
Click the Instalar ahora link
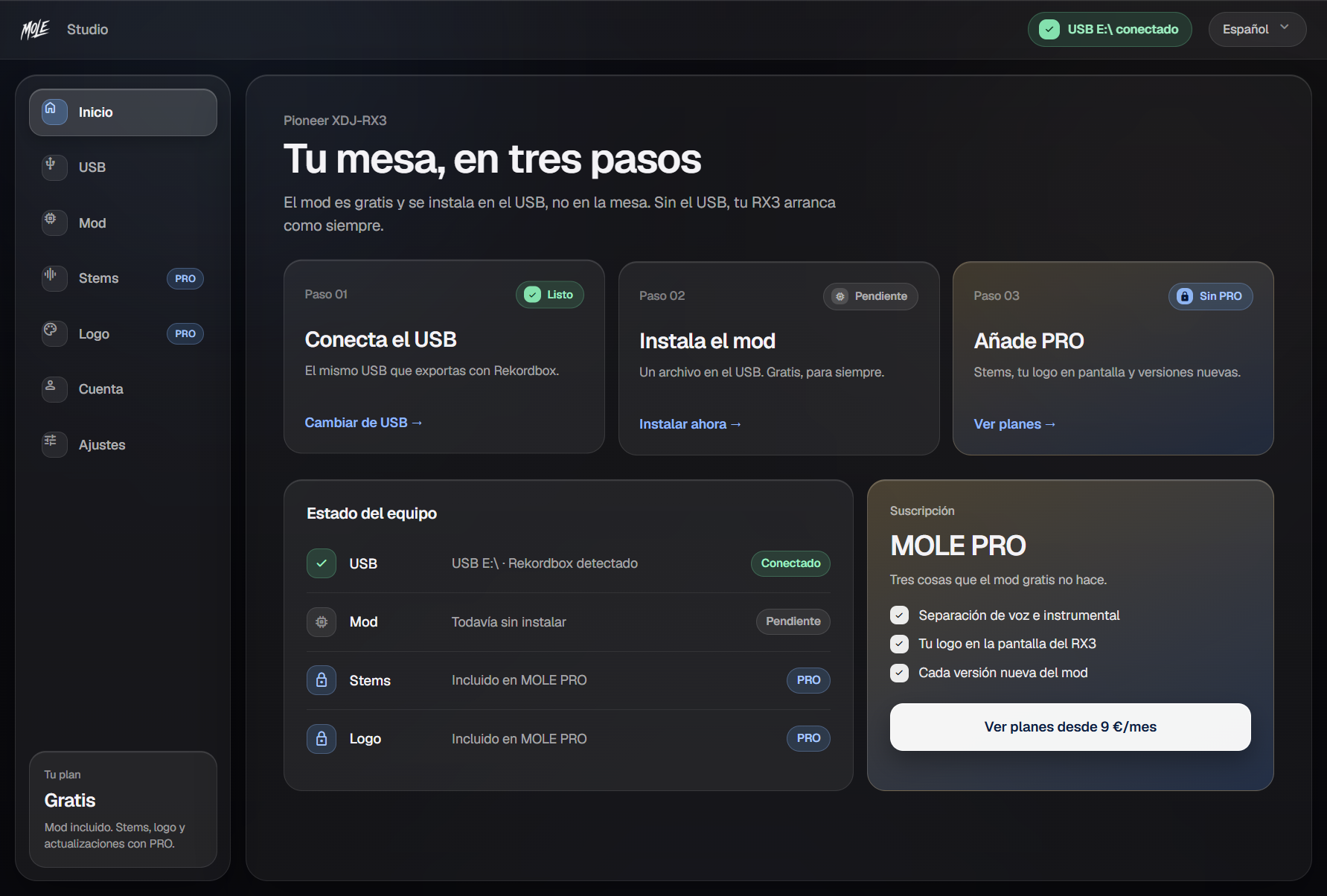[690, 424]
